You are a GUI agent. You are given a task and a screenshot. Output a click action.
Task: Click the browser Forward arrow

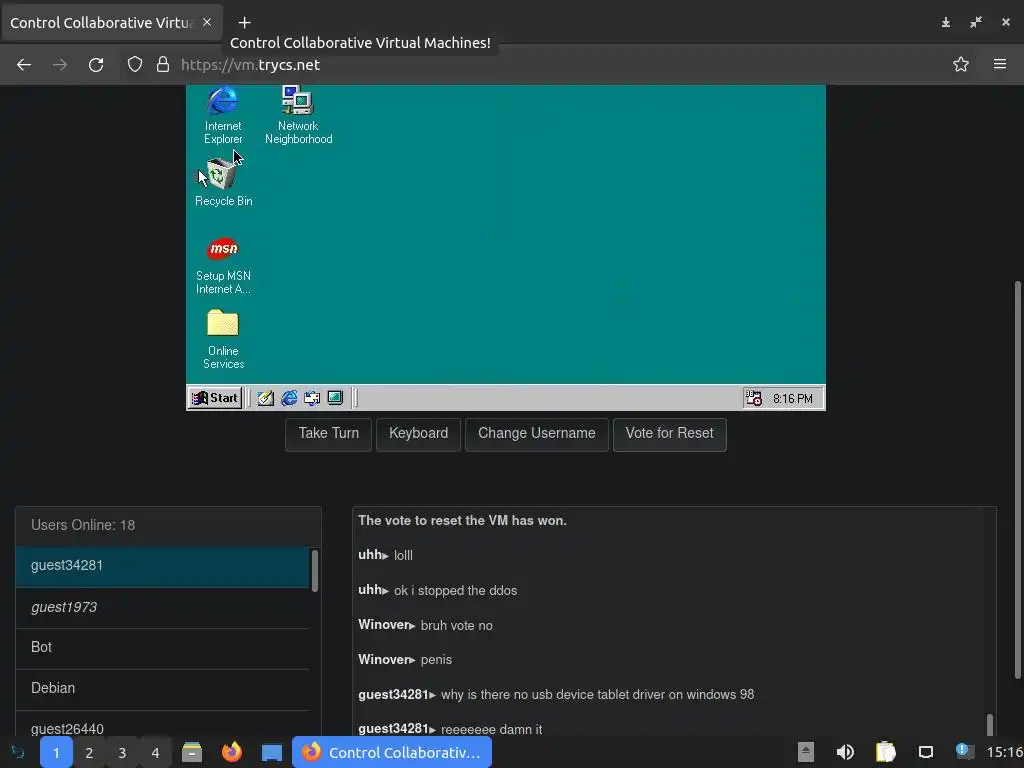pos(60,65)
